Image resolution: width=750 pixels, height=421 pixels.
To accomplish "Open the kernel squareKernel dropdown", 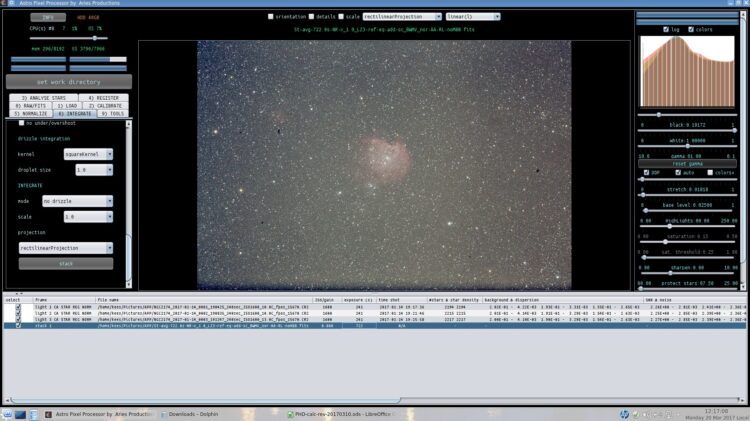I will (88, 154).
